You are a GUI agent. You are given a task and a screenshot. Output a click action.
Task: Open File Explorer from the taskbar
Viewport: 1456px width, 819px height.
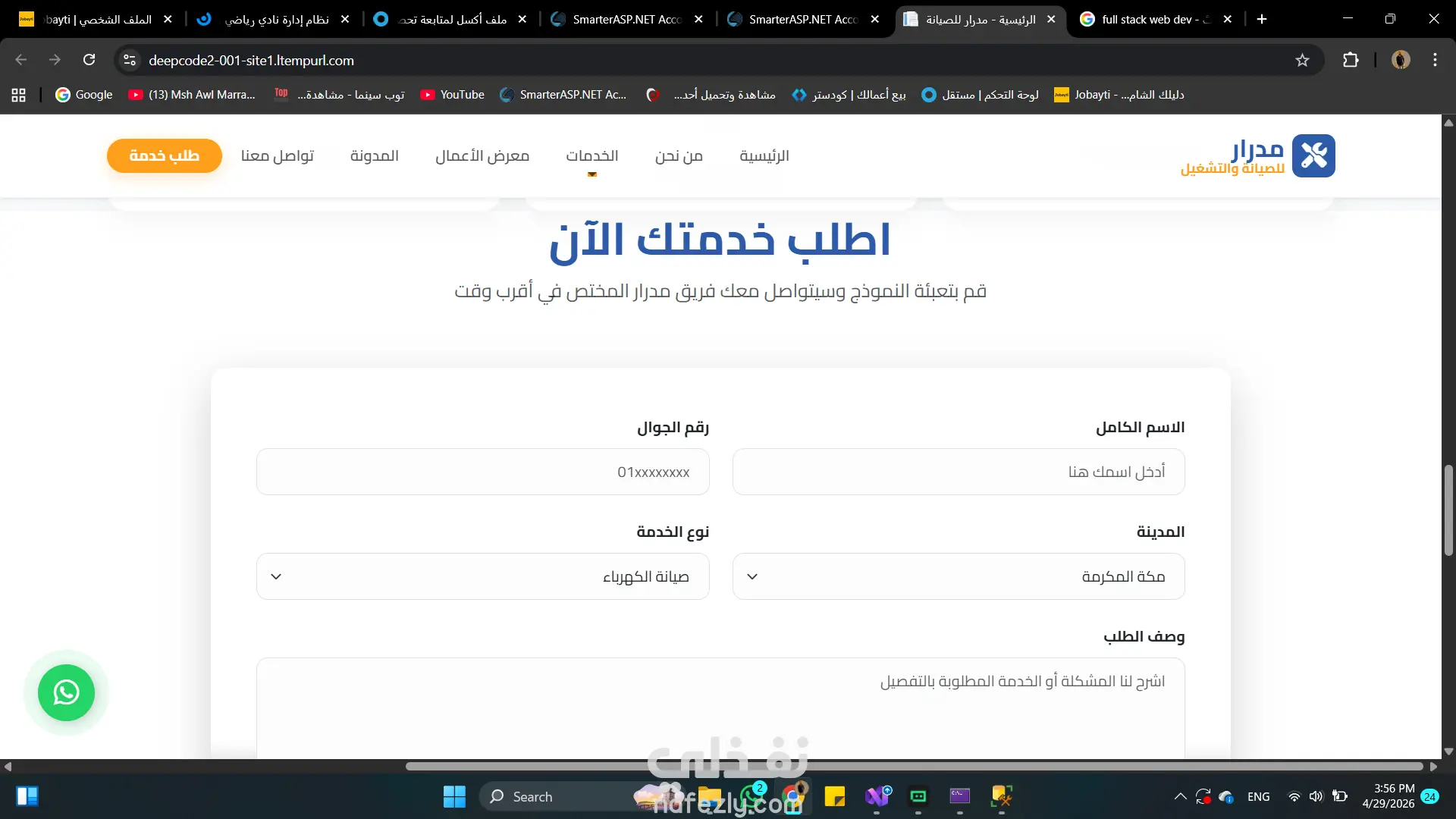point(710,797)
